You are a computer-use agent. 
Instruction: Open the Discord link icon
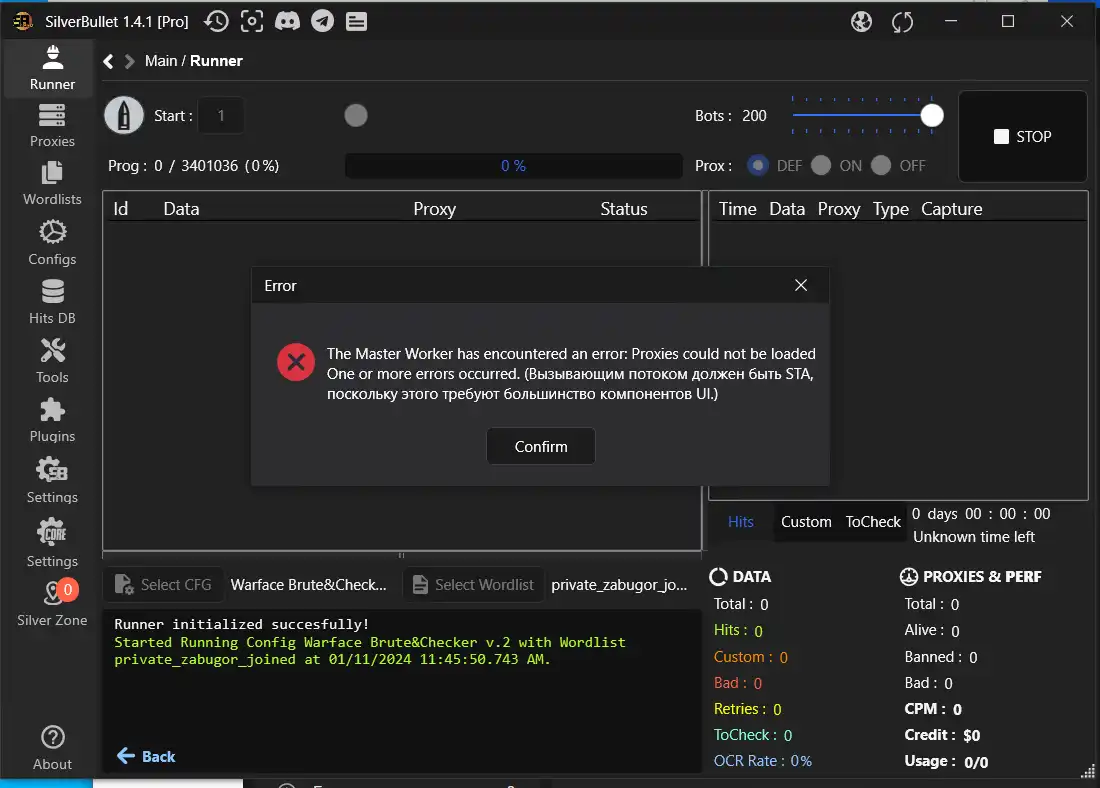tap(287, 21)
